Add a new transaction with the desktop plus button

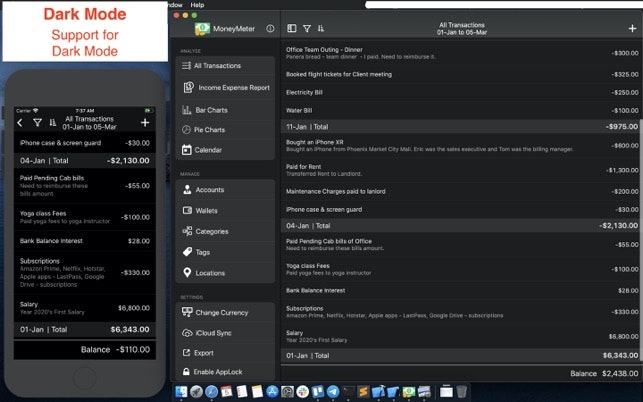point(632,28)
